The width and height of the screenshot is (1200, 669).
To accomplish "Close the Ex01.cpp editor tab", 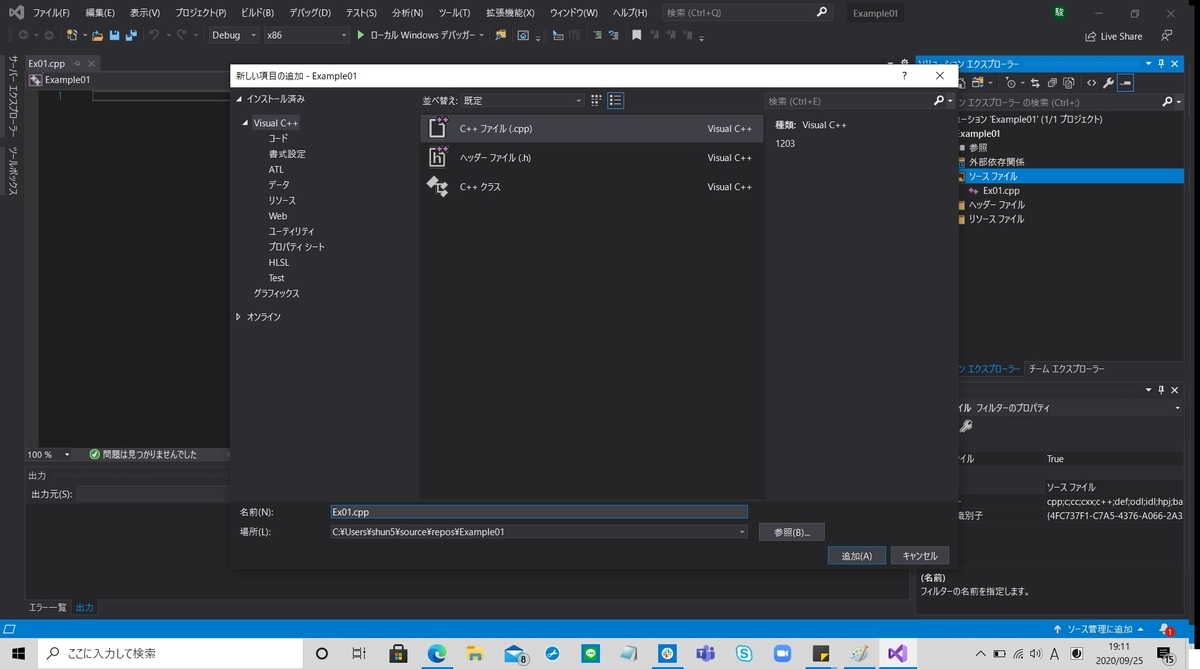I will click(93, 63).
